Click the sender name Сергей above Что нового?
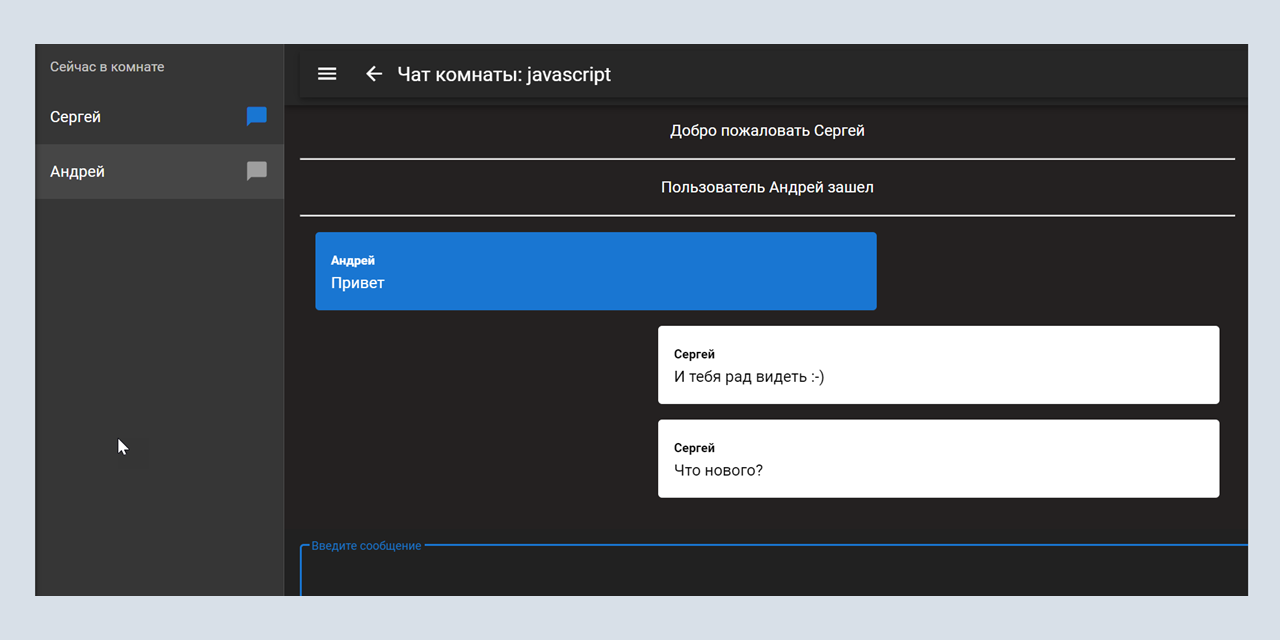 [x=694, y=447]
